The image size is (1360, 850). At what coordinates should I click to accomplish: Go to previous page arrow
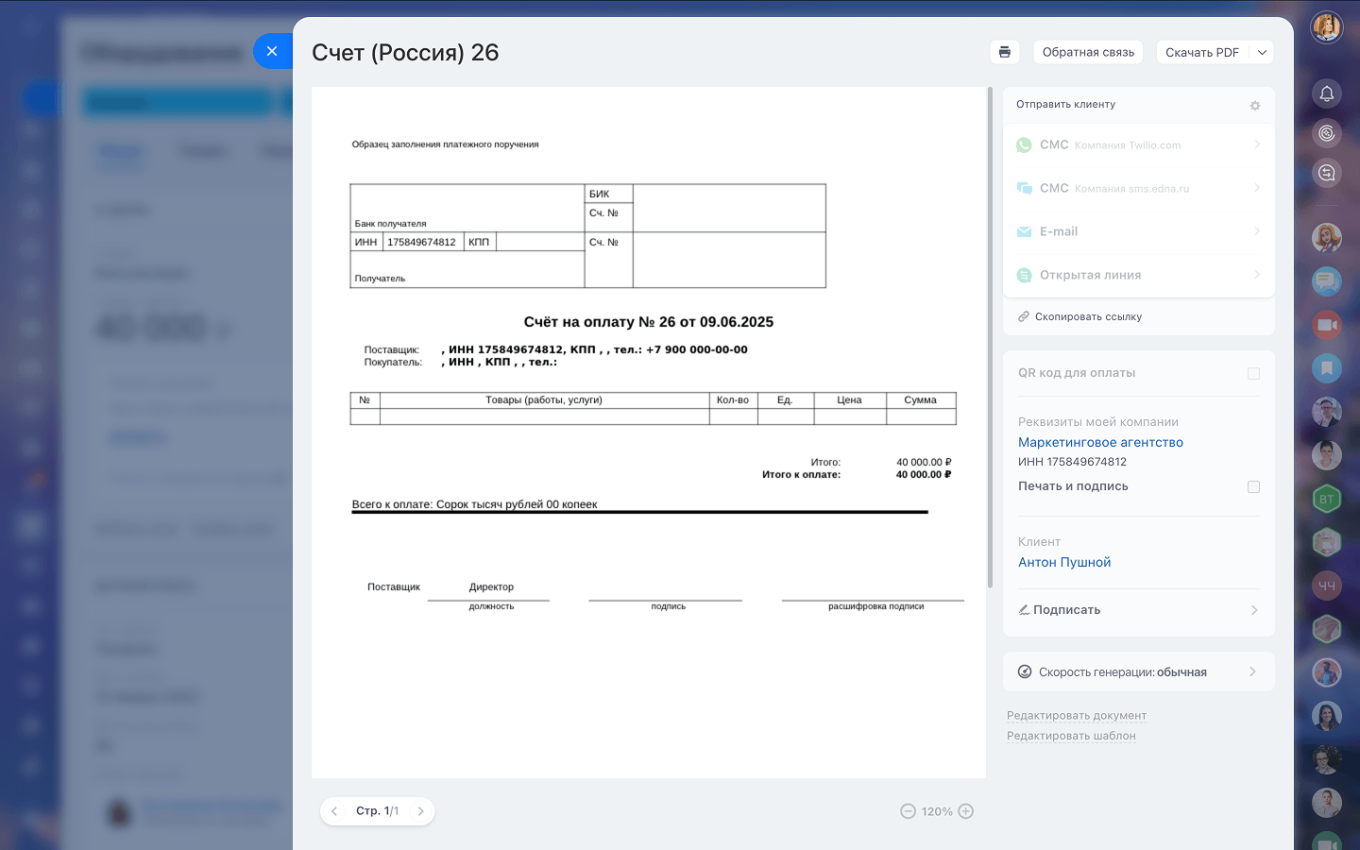click(334, 811)
